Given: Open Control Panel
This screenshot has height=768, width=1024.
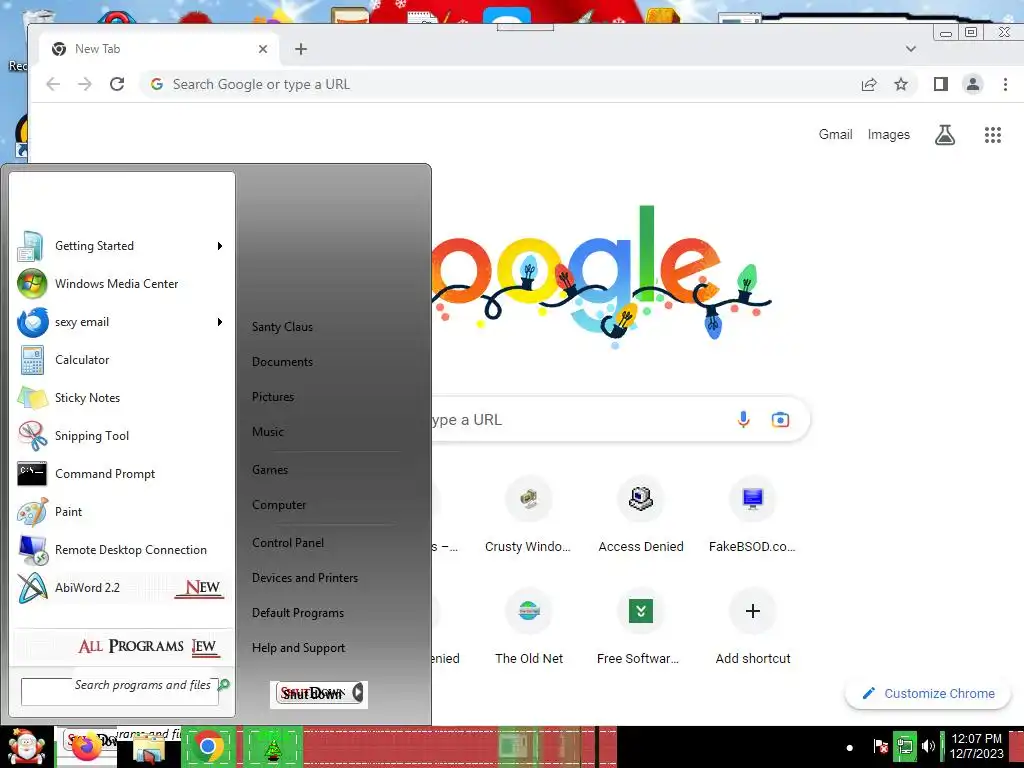Looking at the screenshot, I should [288, 543].
